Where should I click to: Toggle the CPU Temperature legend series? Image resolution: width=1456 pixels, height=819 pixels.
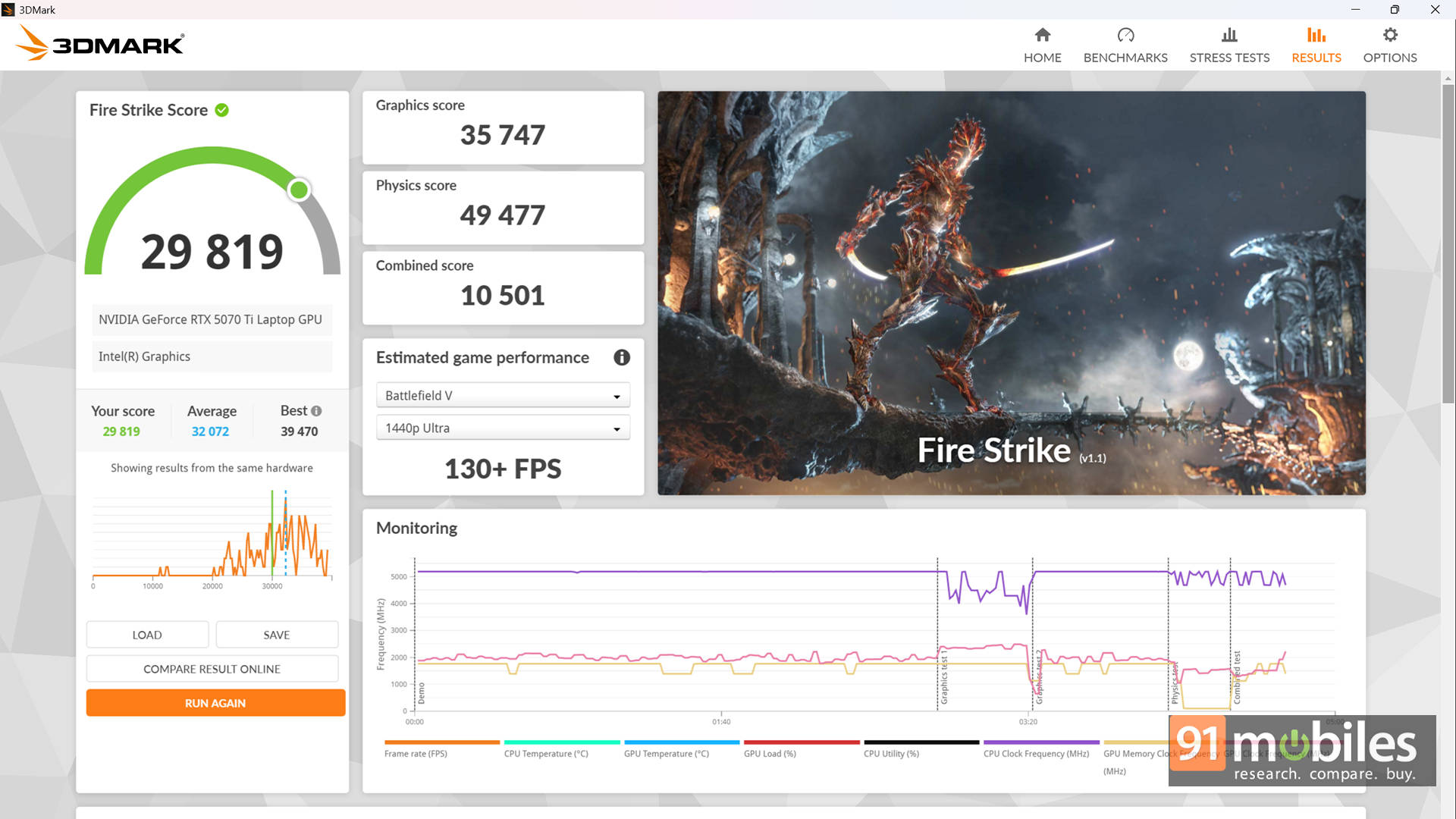(x=546, y=753)
